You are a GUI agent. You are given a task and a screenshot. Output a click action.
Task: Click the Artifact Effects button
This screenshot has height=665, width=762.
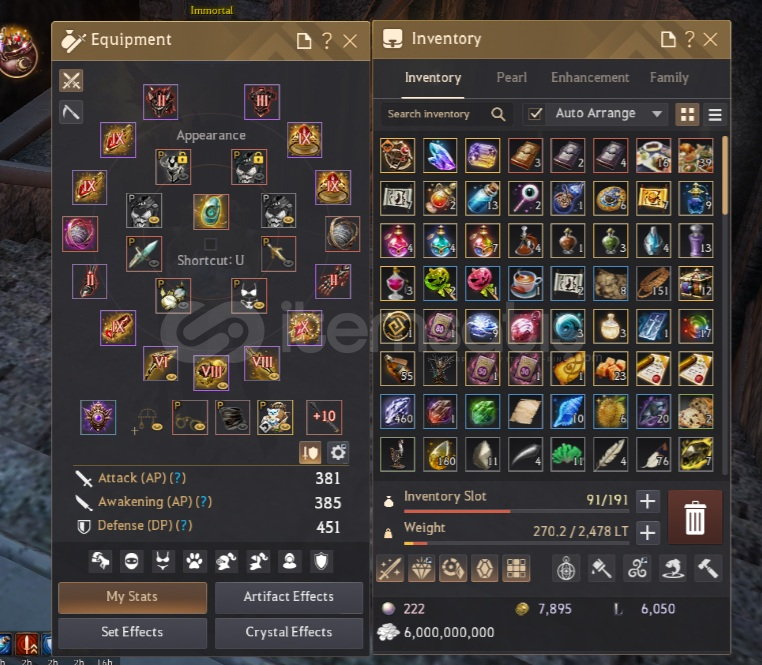tap(289, 597)
